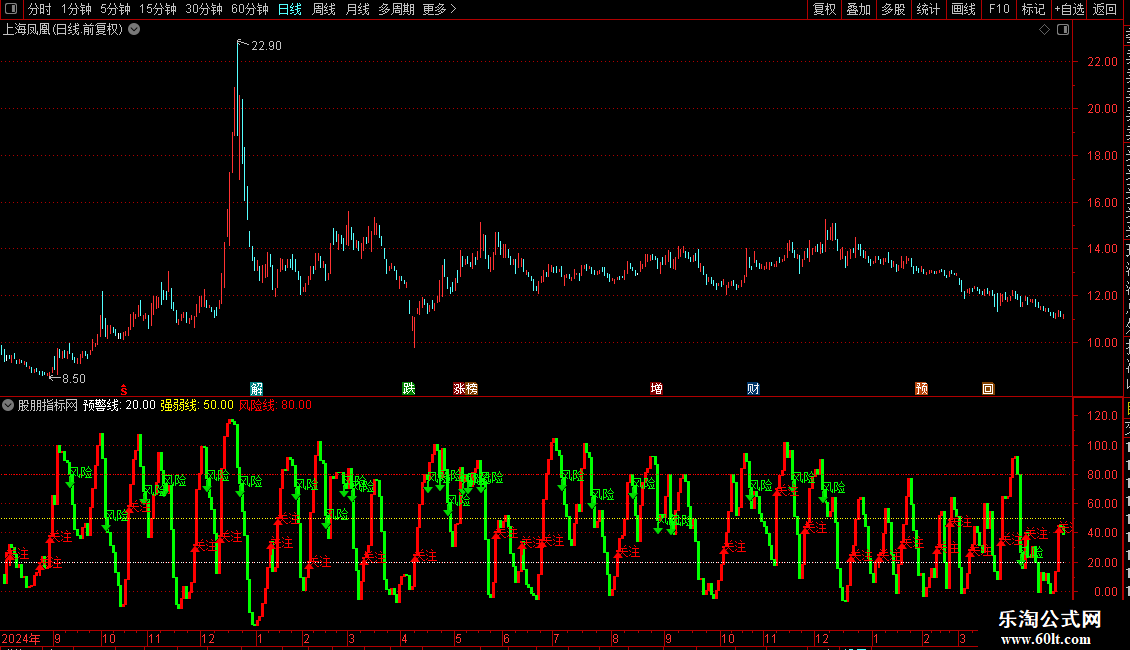The image size is (1130, 650).
Task: Switch to 分时 intraday view
Action: (40, 9)
